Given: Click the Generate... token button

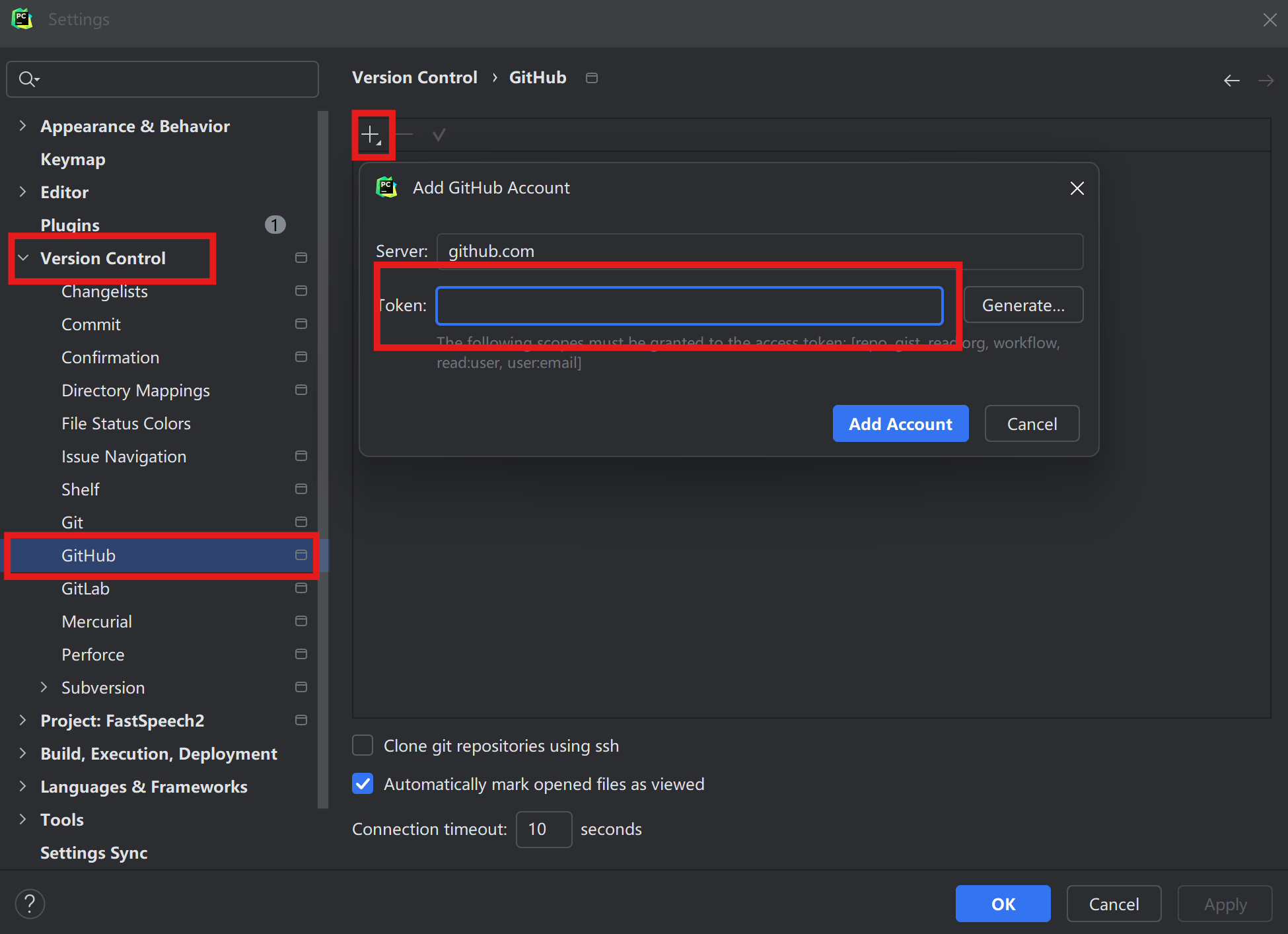Looking at the screenshot, I should coord(1022,305).
